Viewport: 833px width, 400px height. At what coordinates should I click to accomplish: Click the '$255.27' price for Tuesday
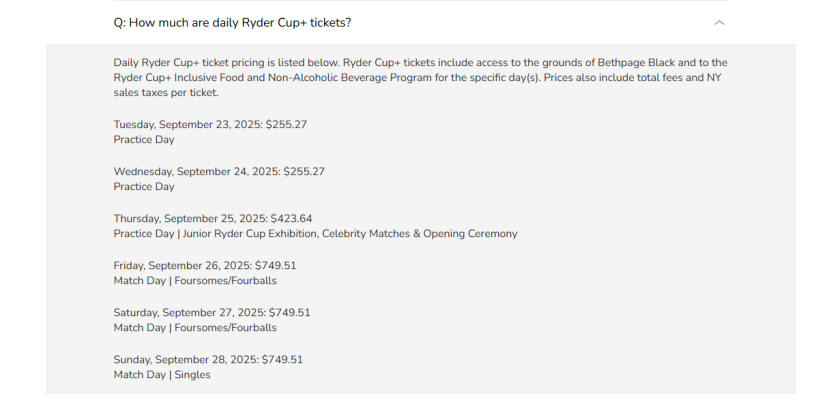coord(286,125)
